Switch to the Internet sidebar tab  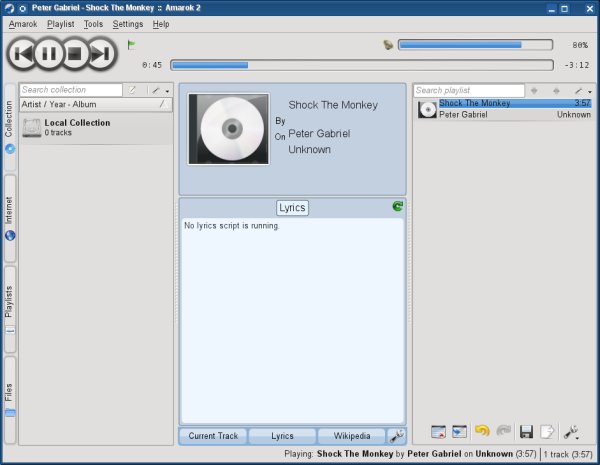pos(10,219)
